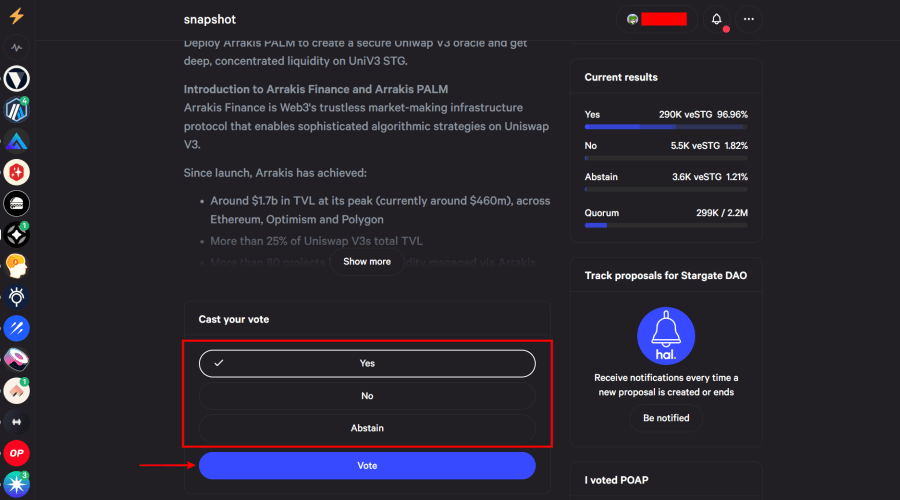900x500 pixels.
Task: Open the SushiSwap space icon
Action: [17, 359]
